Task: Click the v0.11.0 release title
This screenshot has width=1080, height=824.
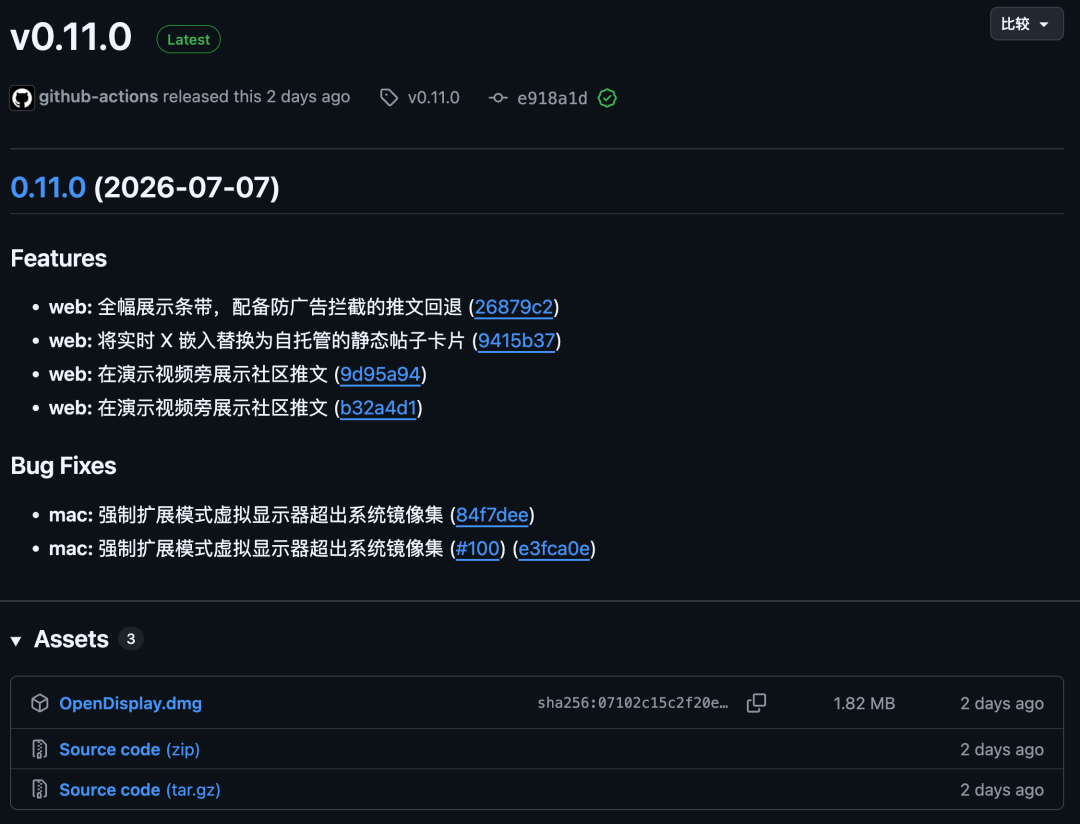Action: 71,37
